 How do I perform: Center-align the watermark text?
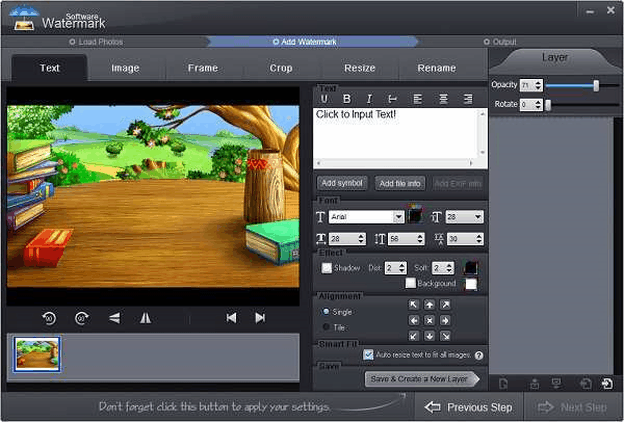(442, 98)
